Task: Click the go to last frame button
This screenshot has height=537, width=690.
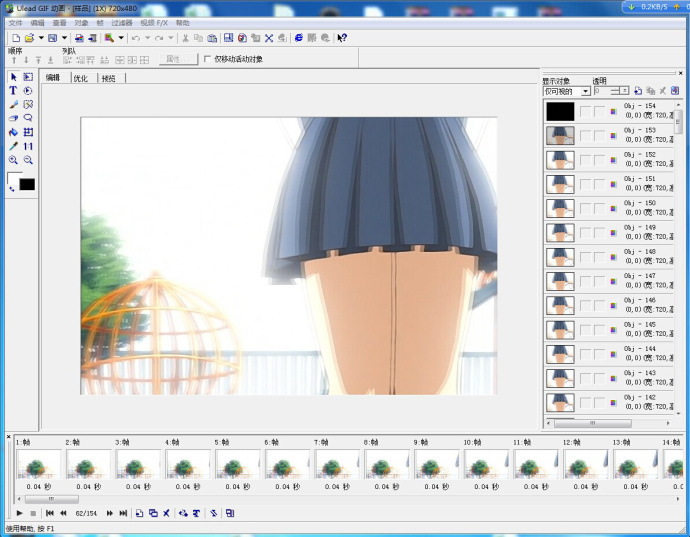Action: click(x=123, y=513)
